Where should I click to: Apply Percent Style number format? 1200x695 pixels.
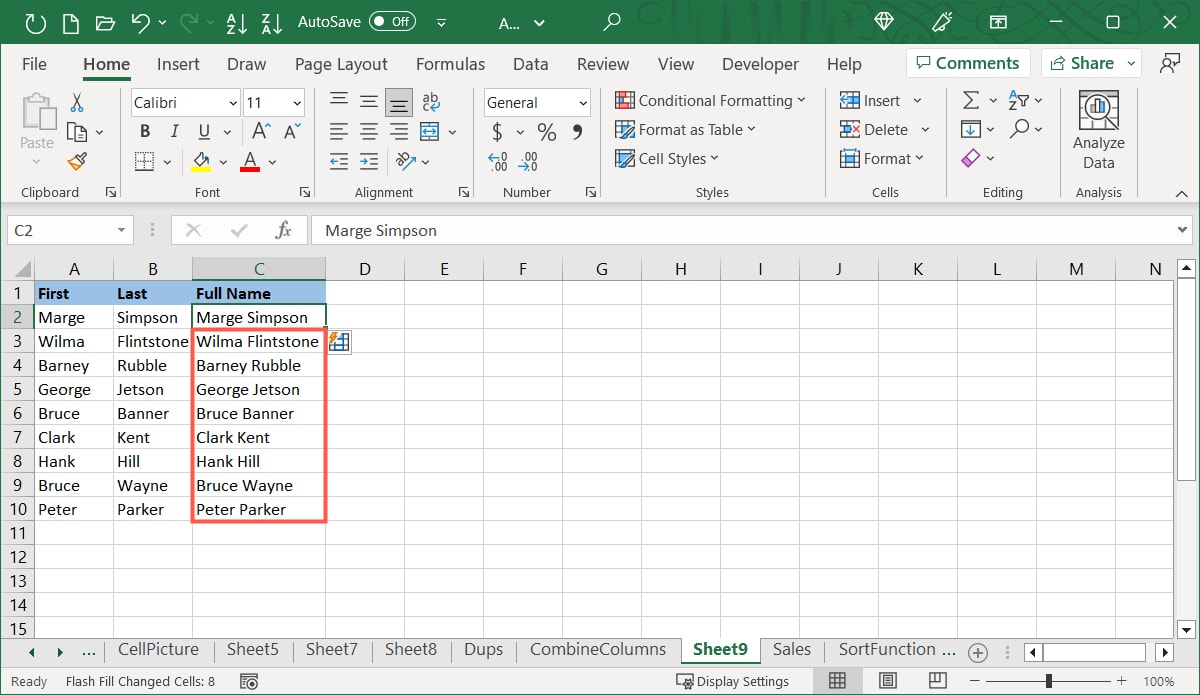546,132
